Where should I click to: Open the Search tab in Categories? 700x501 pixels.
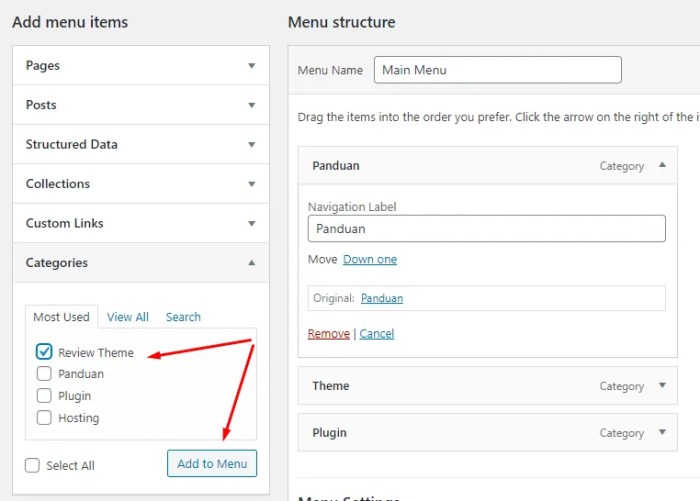(183, 317)
